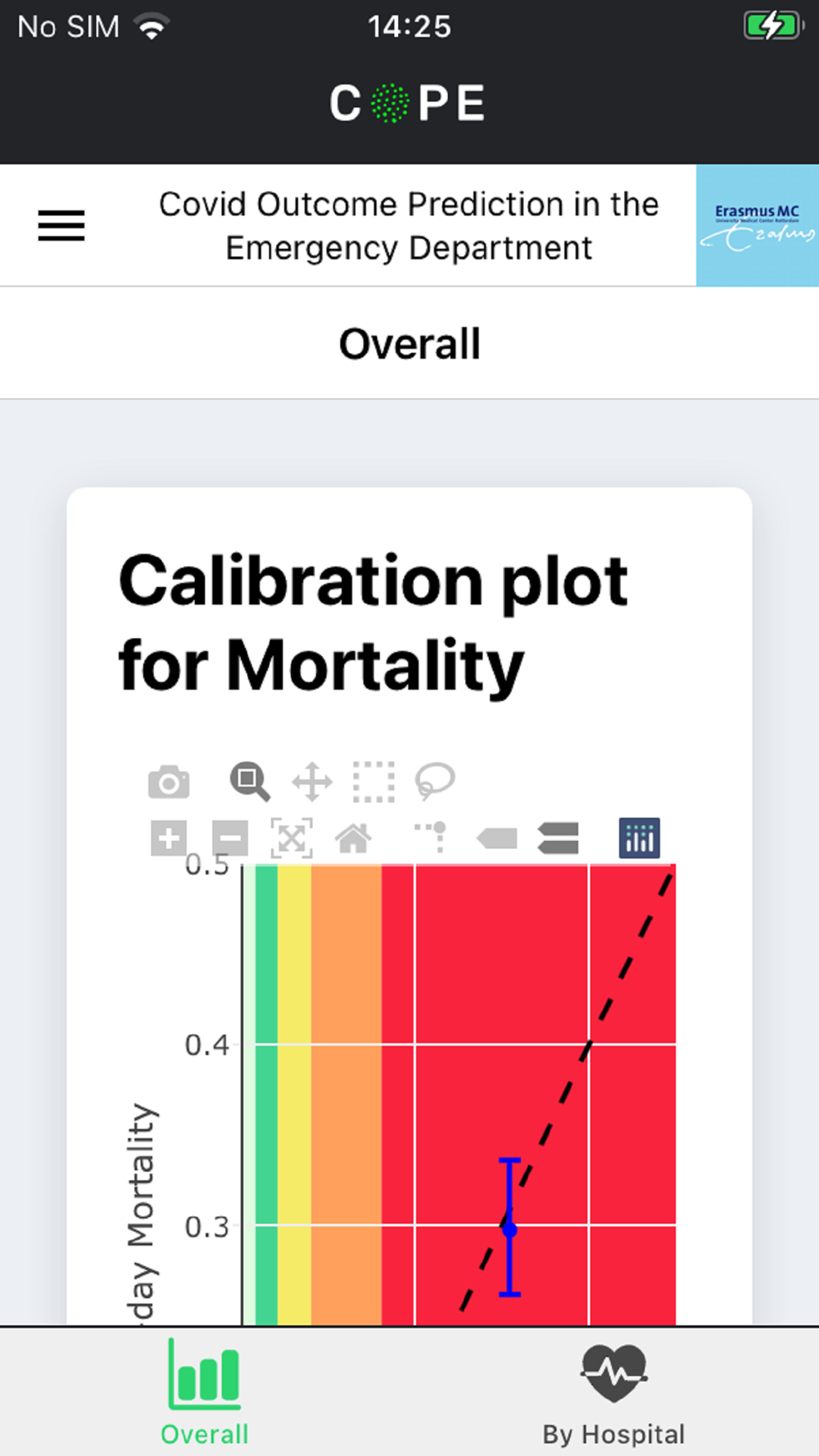Tap the COPE header logo
Viewport: 819px width, 1456px height.
click(408, 103)
